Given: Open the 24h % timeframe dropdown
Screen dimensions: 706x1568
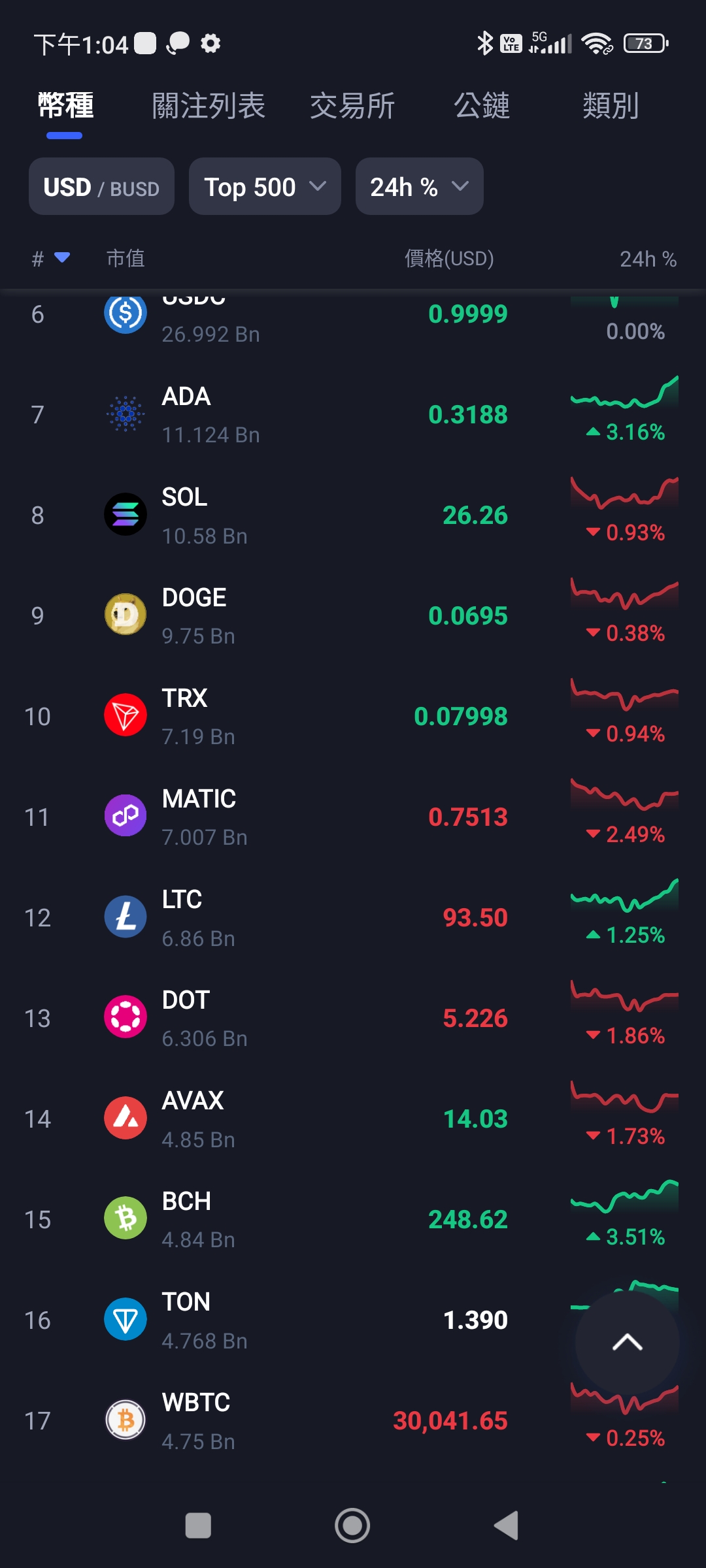Looking at the screenshot, I should tap(420, 186).
